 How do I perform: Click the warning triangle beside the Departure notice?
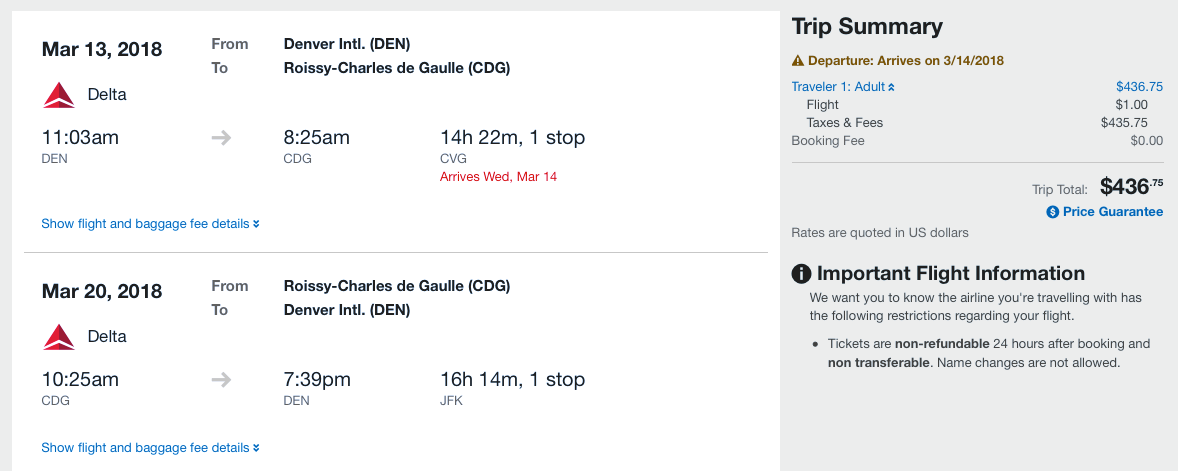click(798, 61)
